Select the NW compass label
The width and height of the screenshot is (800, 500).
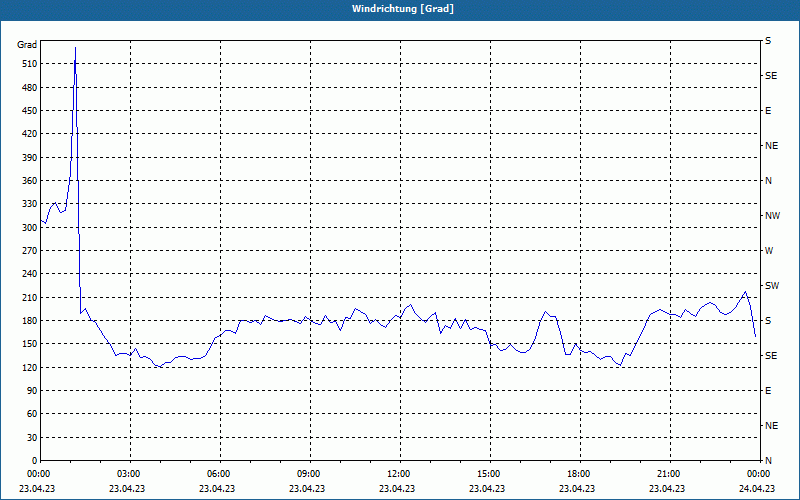[x=772, y=216]
